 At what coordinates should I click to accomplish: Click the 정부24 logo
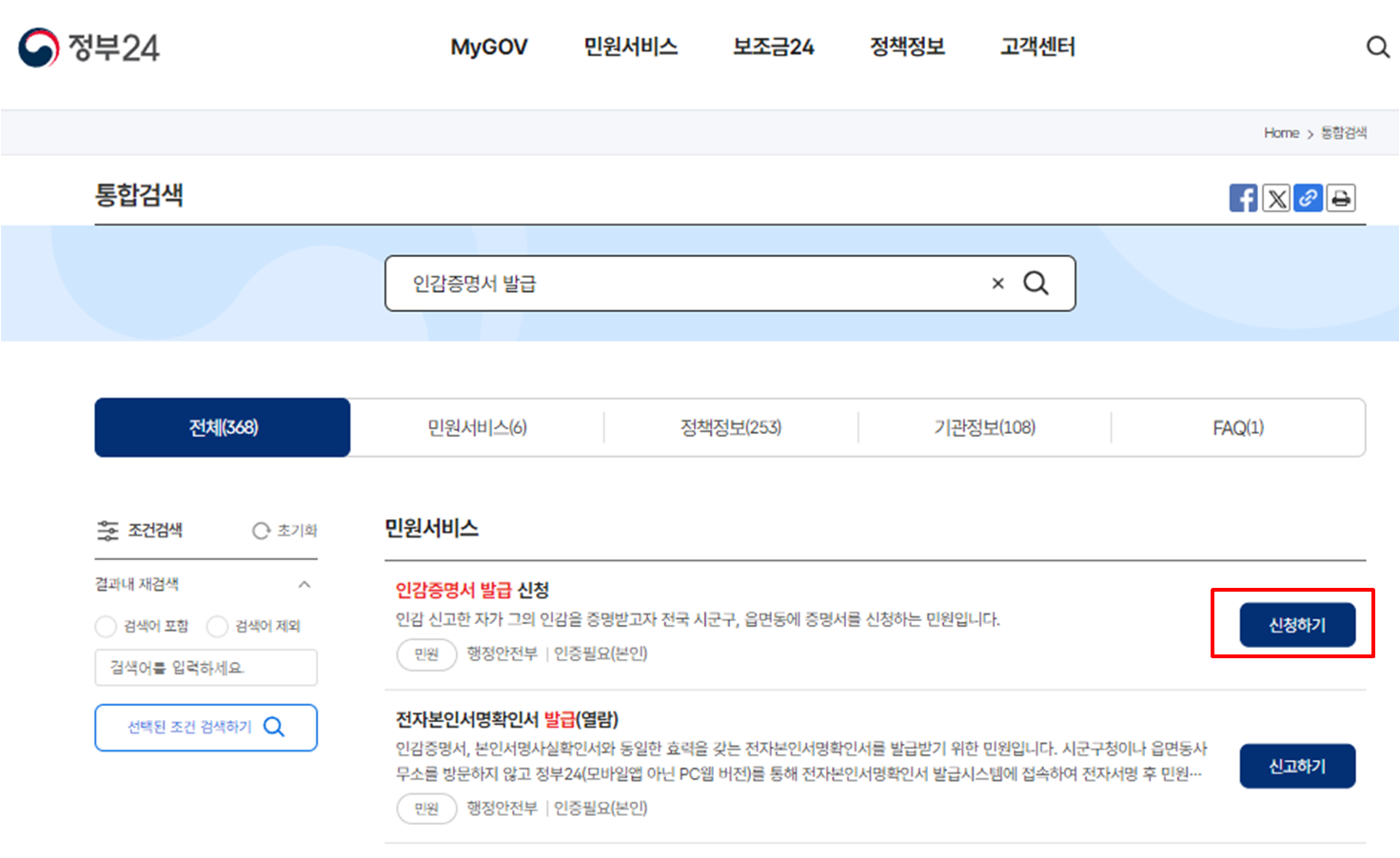pyautogui.click(x=90, y=47)
